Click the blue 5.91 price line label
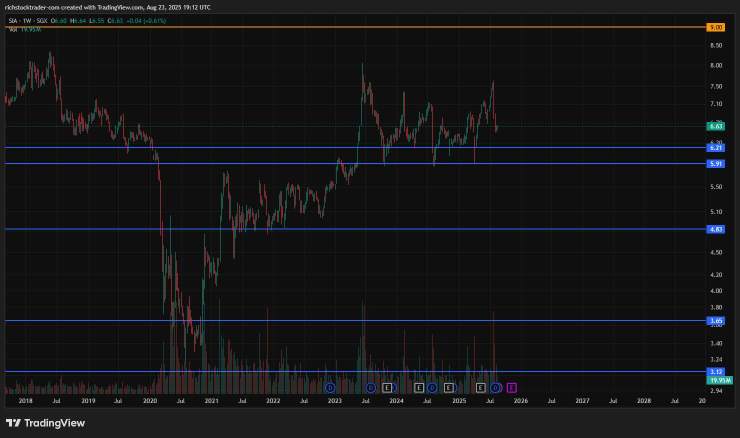The height and width of the screenshot is (438, 740). click(x=715, y=164)
